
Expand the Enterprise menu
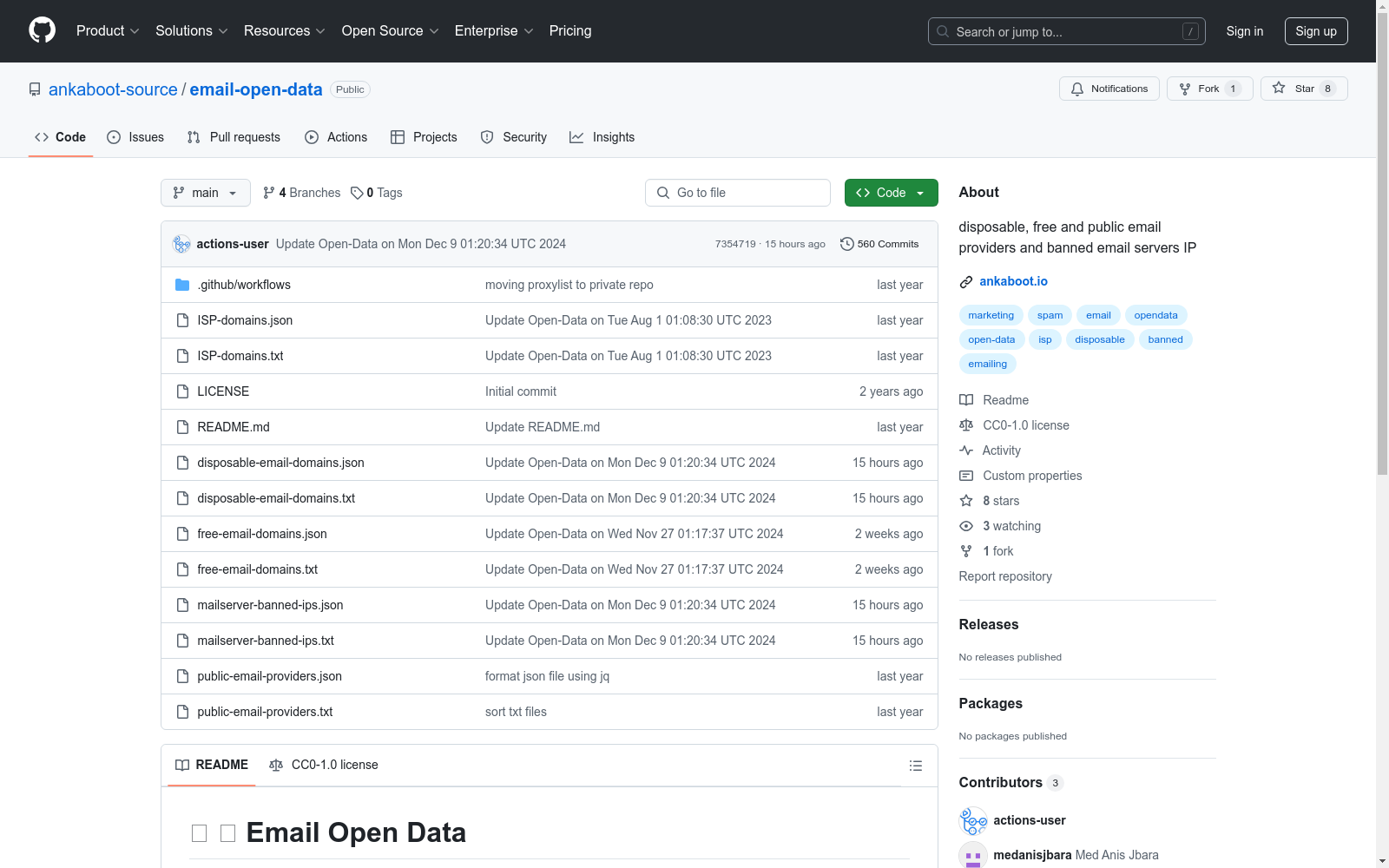tap(494, 31)
